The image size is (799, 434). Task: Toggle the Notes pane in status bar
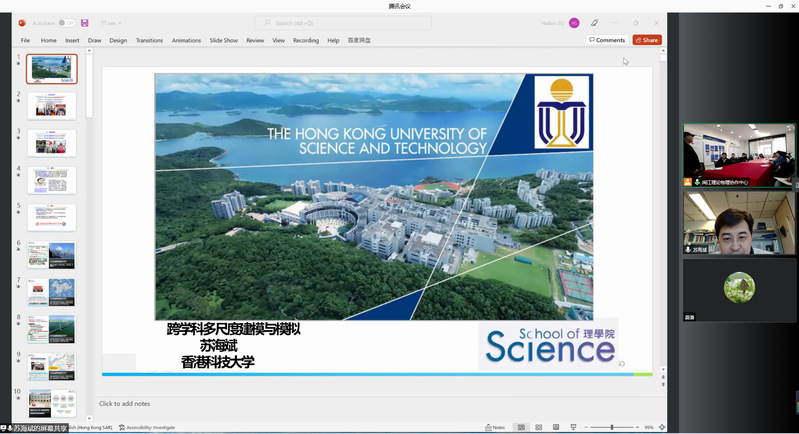pyautogui.click(x=495, y=427)
